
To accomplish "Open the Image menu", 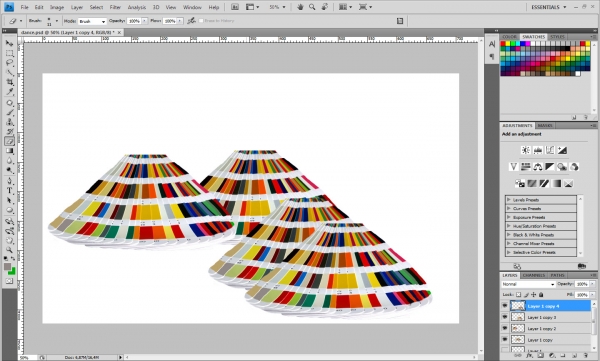I will tap(57, 7).
